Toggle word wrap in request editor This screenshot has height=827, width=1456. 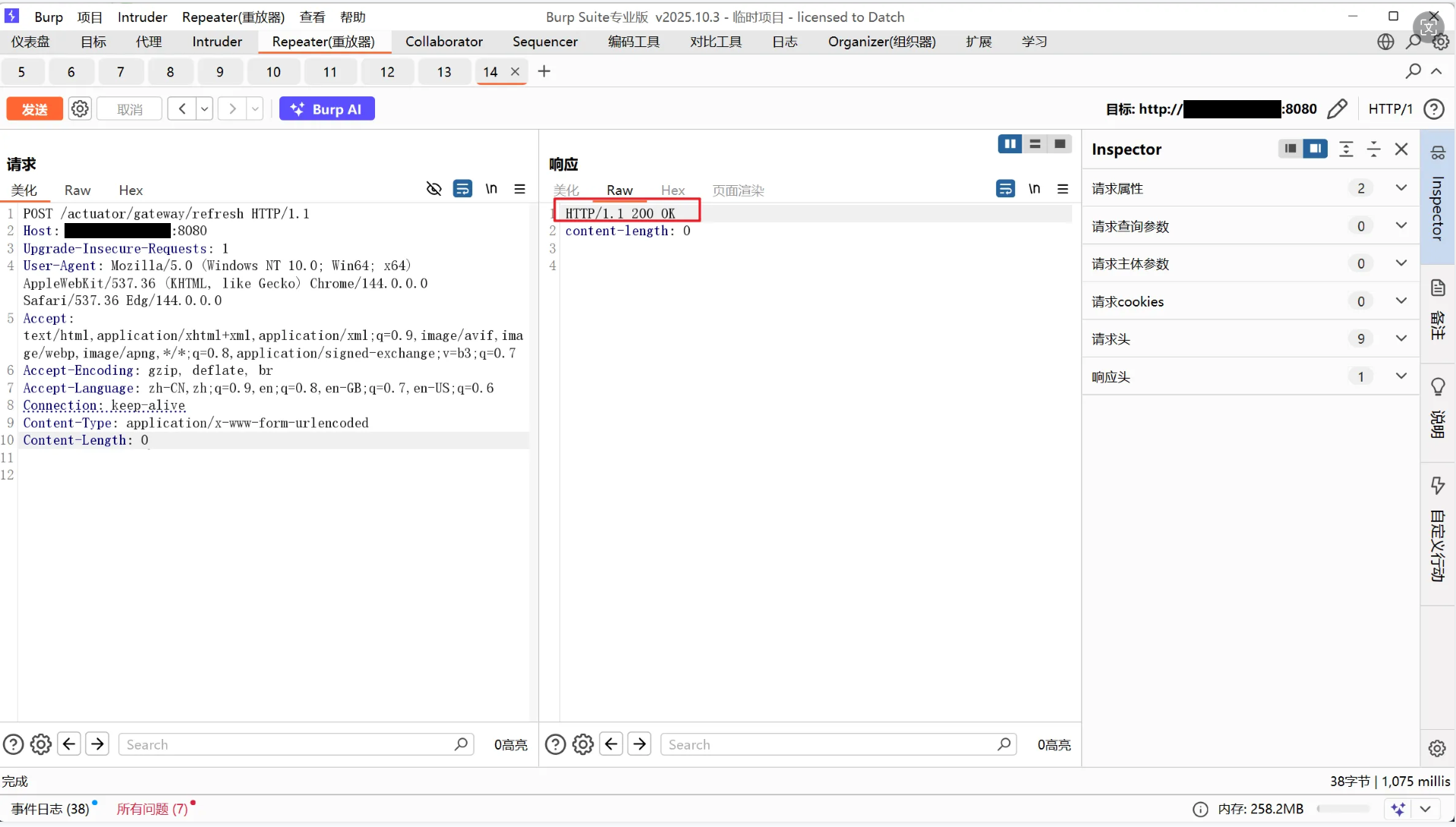[x=462, y=189]
